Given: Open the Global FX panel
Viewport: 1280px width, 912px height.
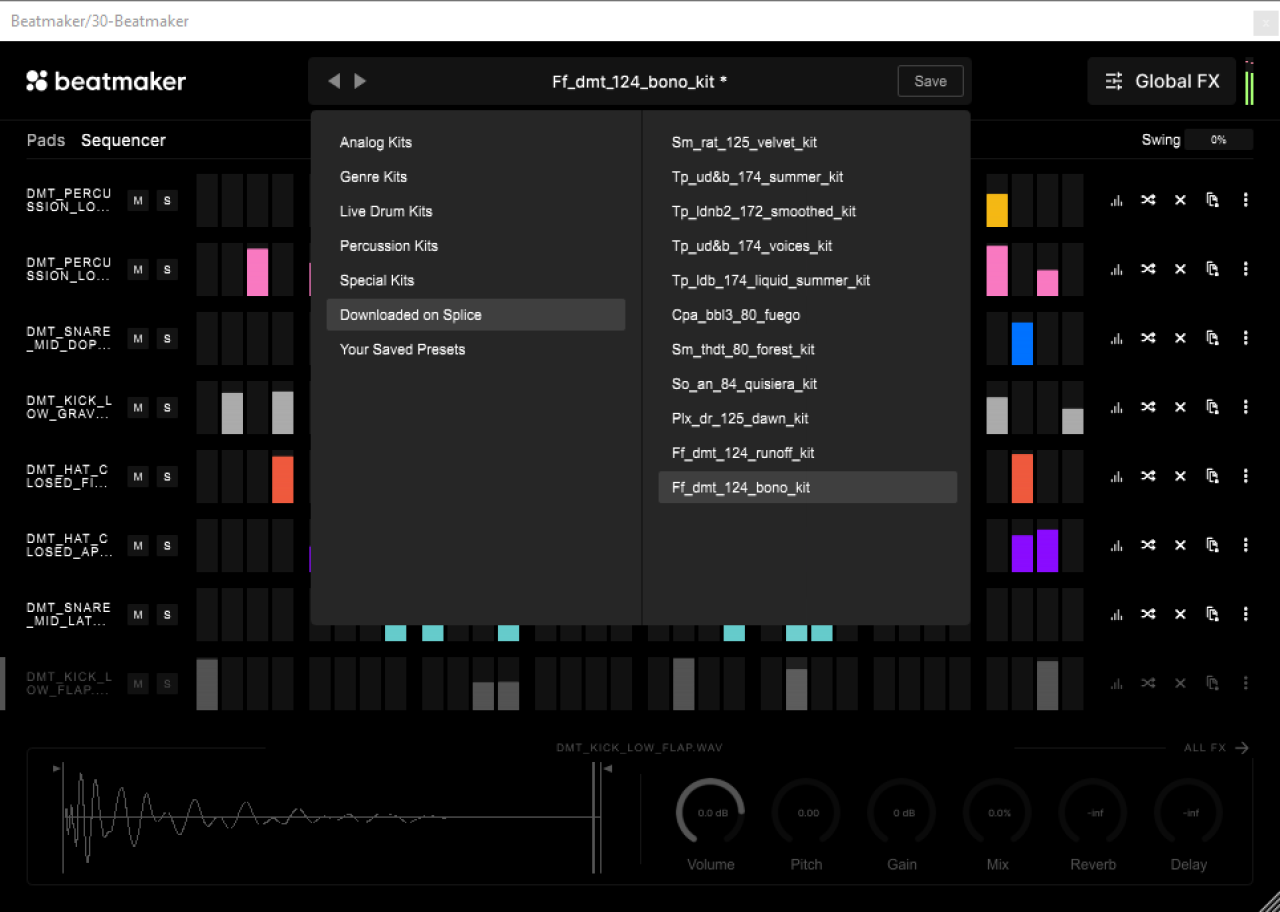Looking at the screenshot, I should (1162, 82).
